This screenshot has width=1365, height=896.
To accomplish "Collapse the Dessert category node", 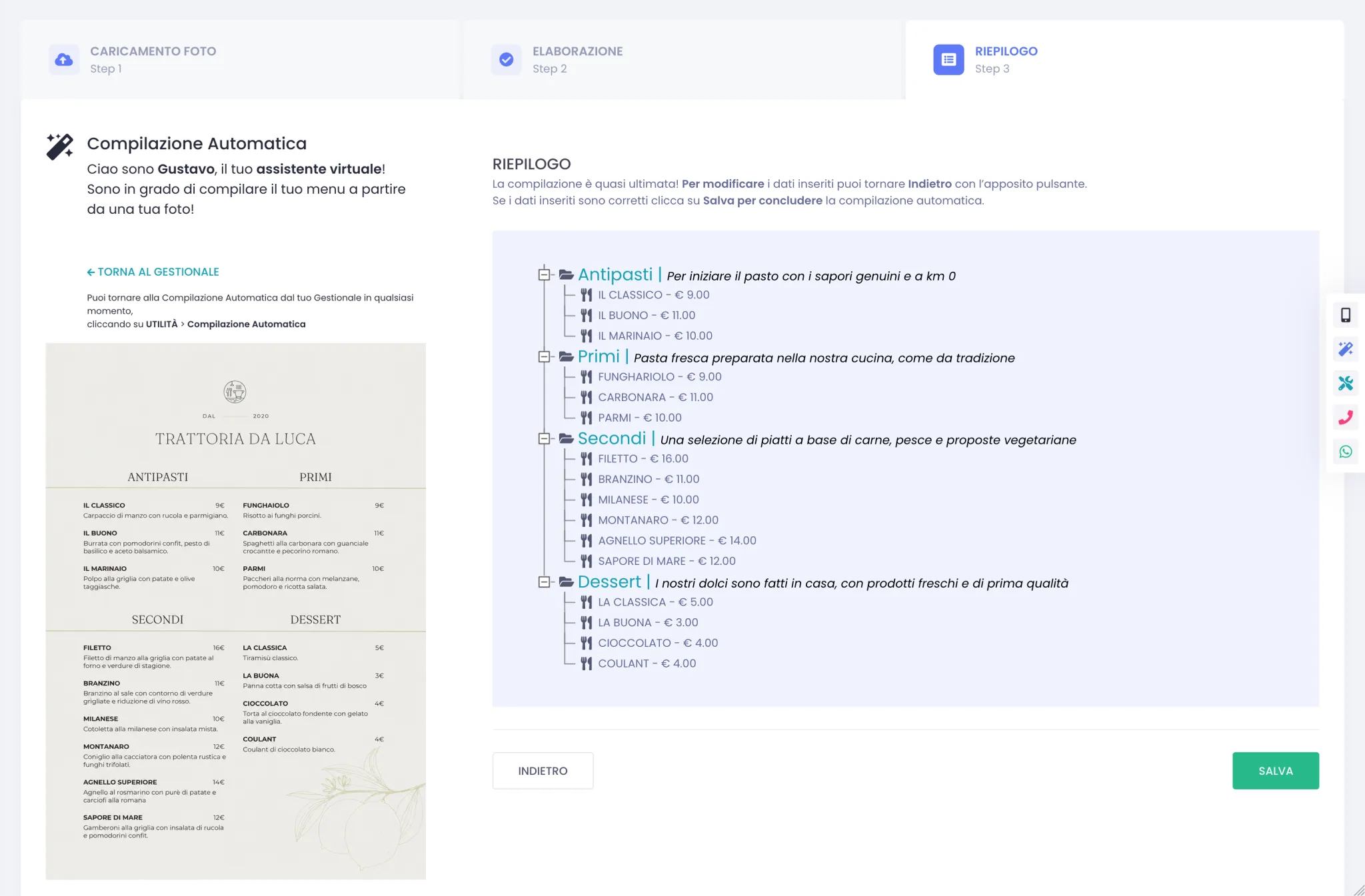I will tap(544, 582).
